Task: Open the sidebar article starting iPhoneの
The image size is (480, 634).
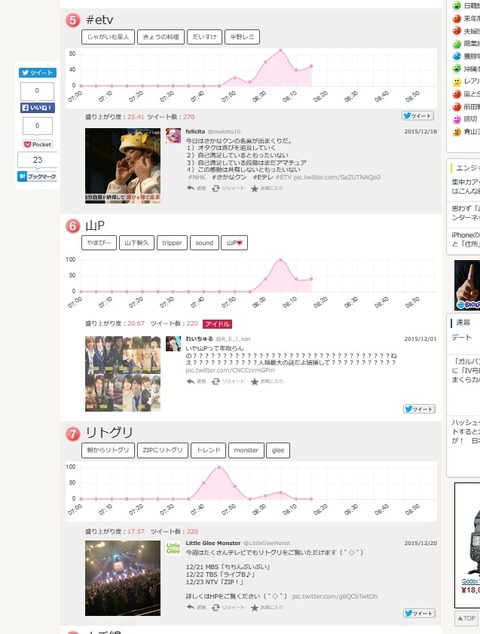Action: pos(466,239)
